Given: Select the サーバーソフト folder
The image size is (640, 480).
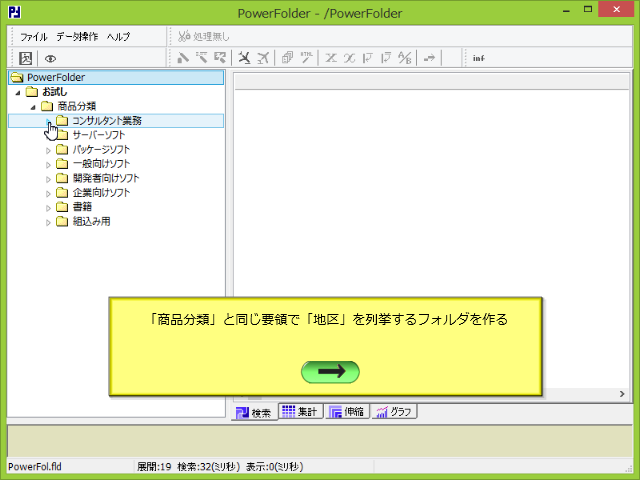Looking at the screenshot, I should (x=98, y=135).
